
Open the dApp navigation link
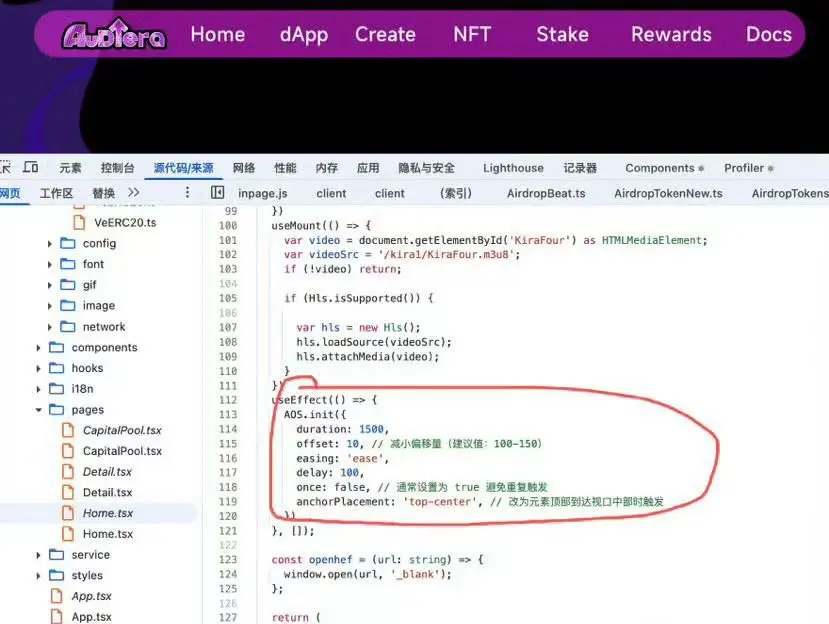pos(304,35)
